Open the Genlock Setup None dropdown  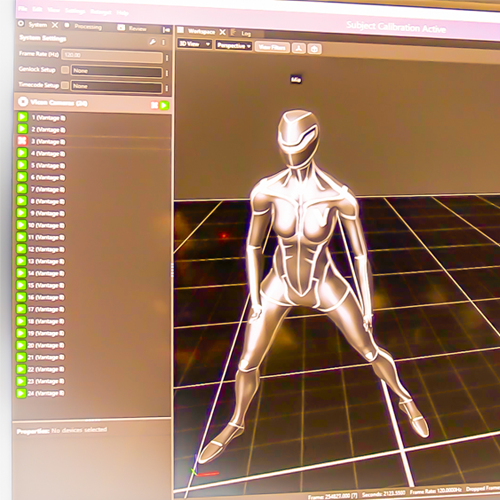point(117,71)
